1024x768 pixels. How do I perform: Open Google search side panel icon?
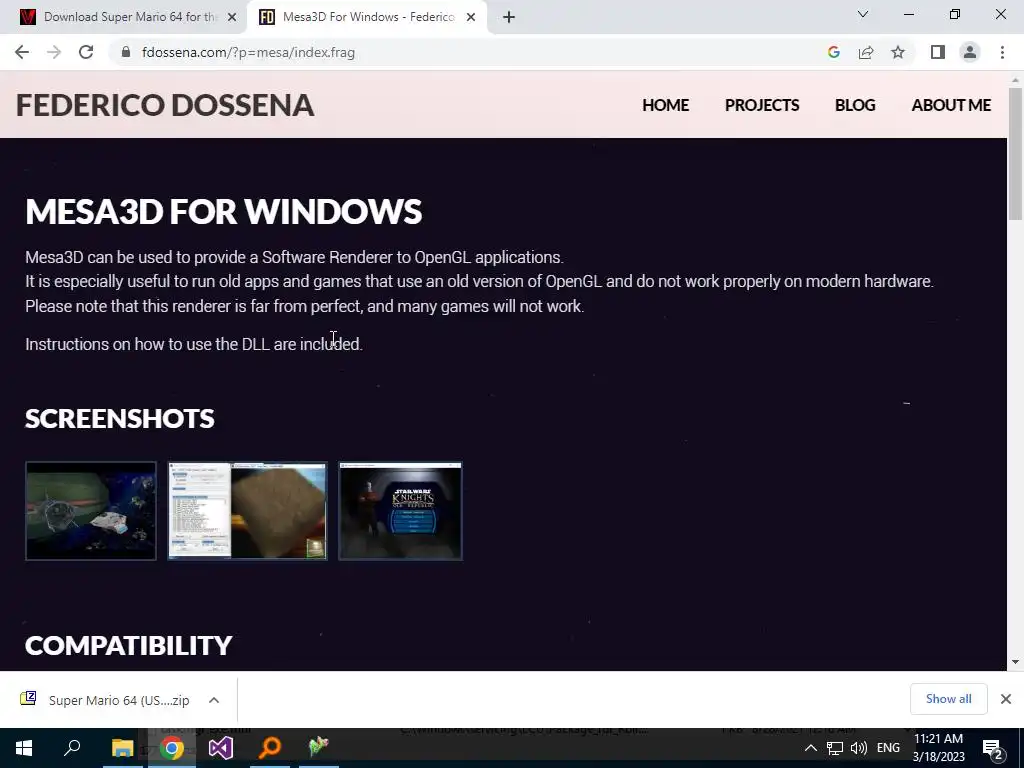point(833,52)
